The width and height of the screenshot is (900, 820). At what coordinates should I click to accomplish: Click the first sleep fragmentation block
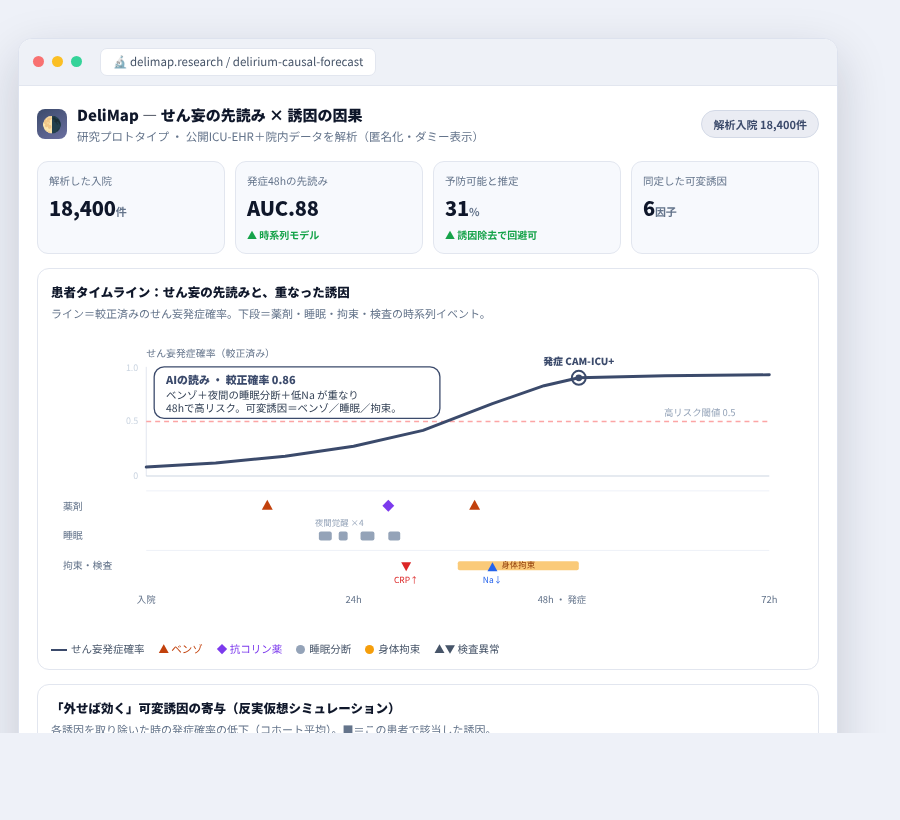(x=325, y=536)
